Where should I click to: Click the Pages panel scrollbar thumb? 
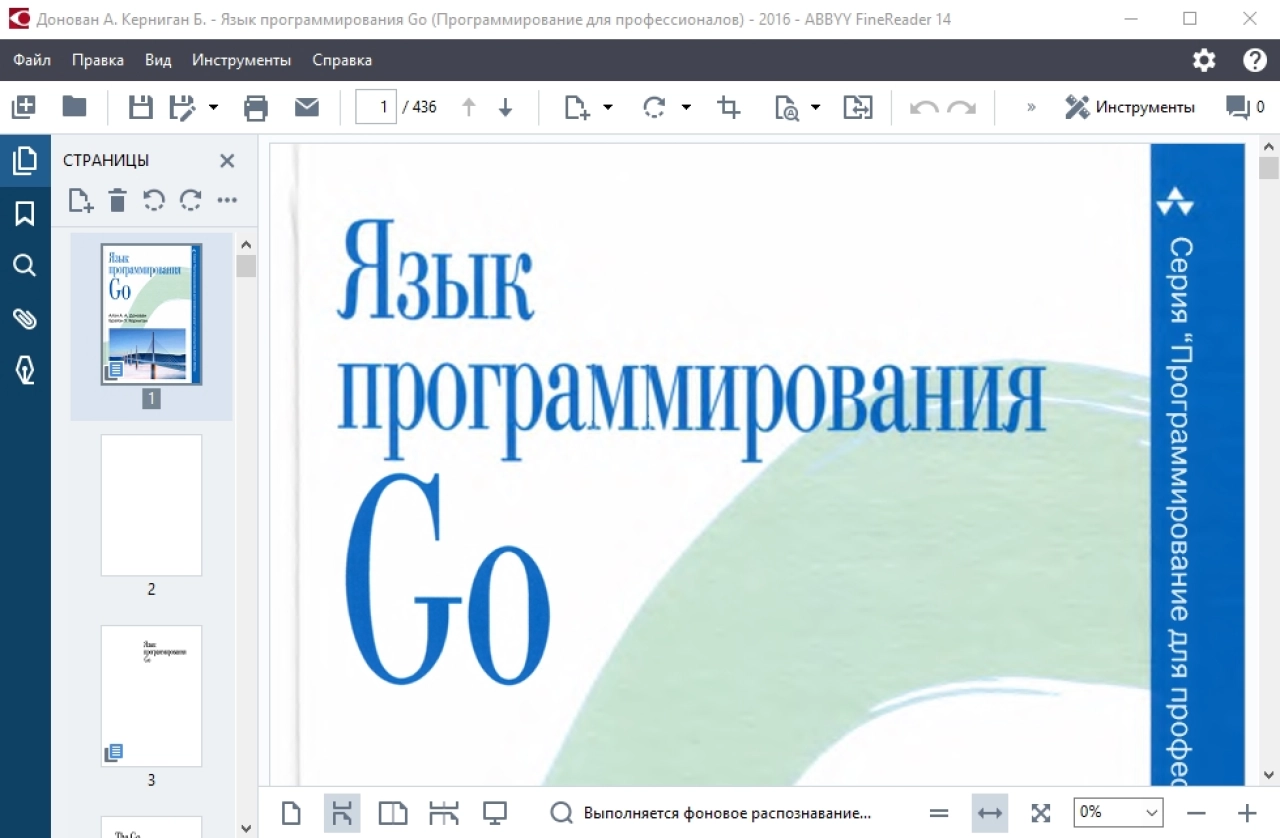pyautogui.click(x=246, y=266)
